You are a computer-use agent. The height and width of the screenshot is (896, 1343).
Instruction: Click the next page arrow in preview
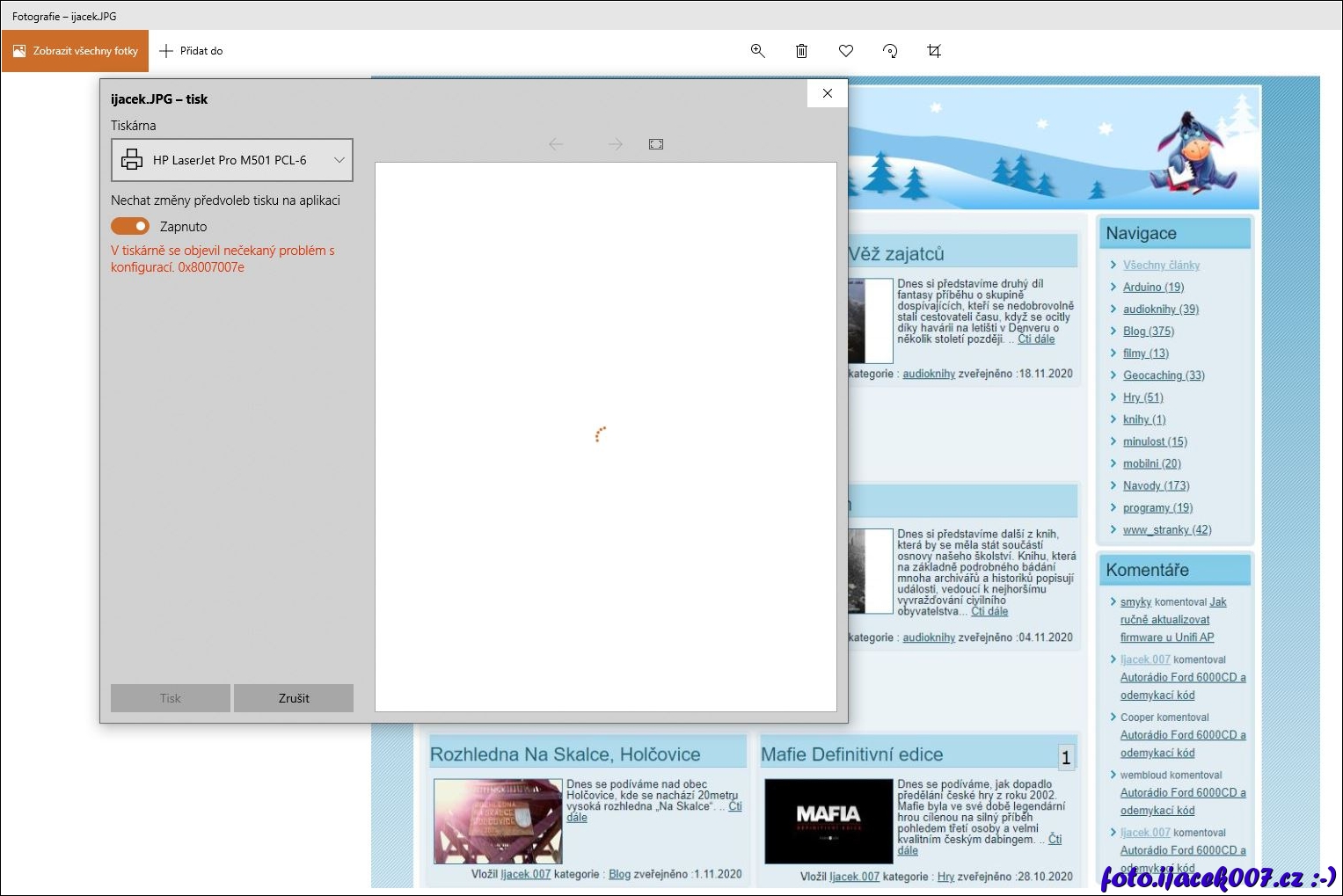tap(616, 144)
